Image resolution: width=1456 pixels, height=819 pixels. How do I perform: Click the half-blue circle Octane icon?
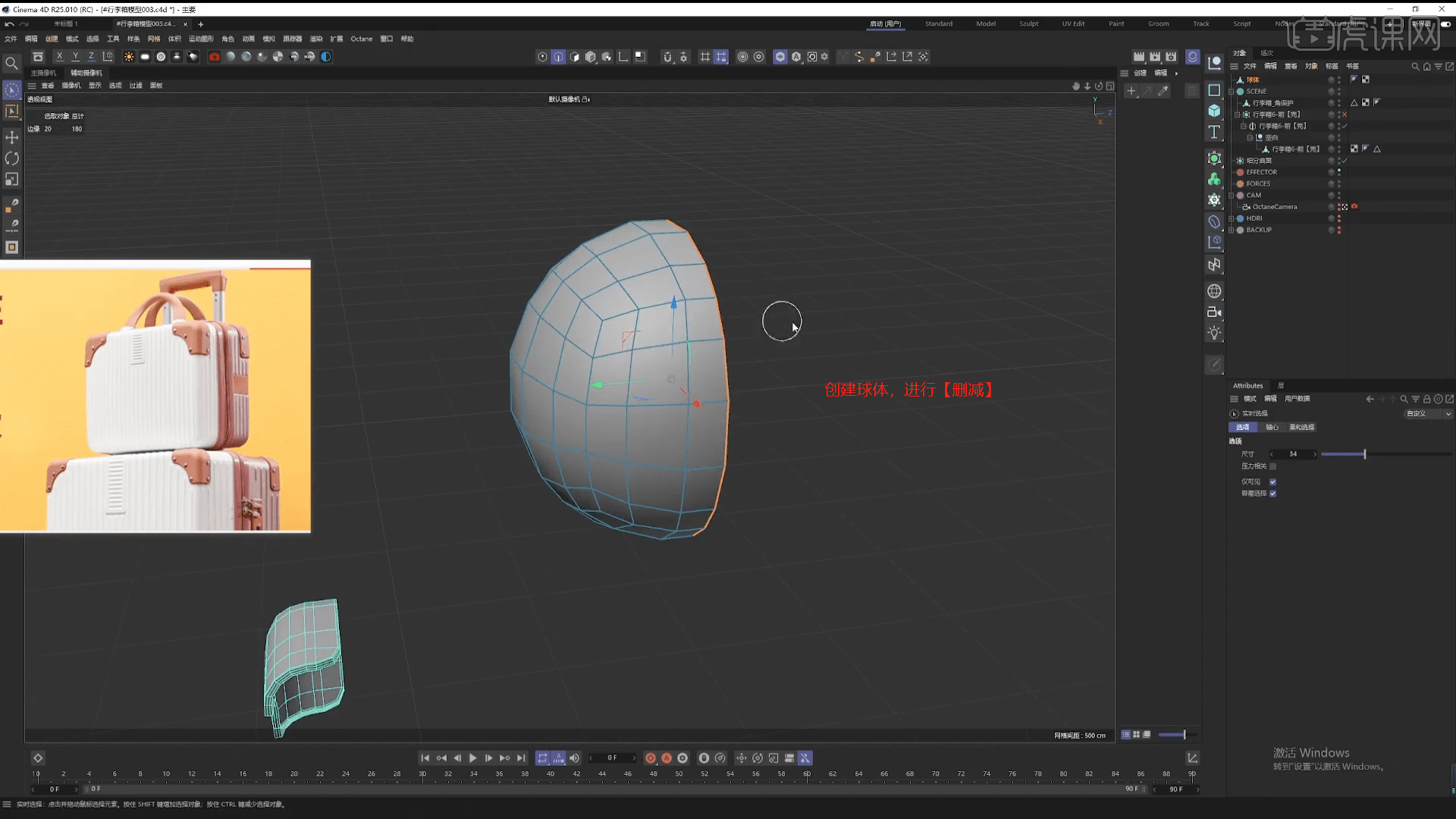click(x=326, y=57)
